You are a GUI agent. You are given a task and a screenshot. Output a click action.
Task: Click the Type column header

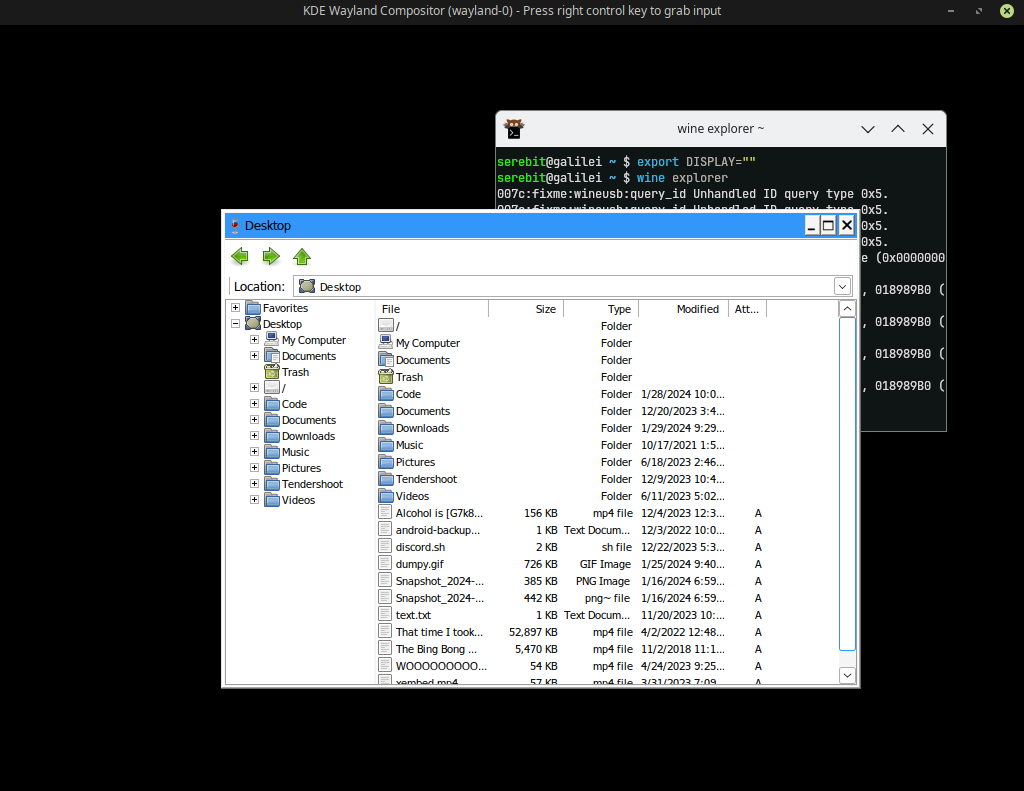pos(601,309)
